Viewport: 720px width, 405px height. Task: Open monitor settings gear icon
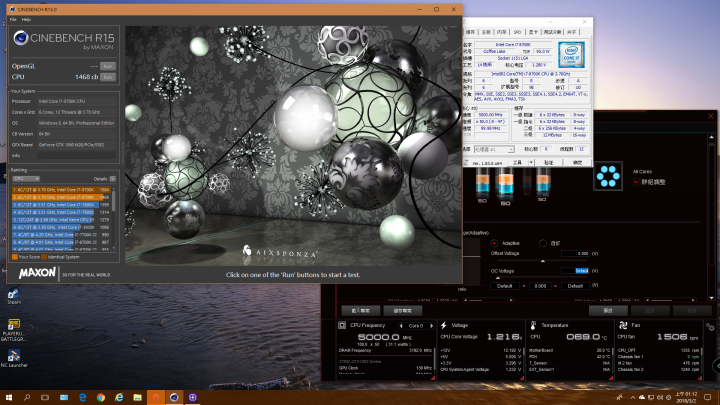pyautogui.click(x=710, y=327)
